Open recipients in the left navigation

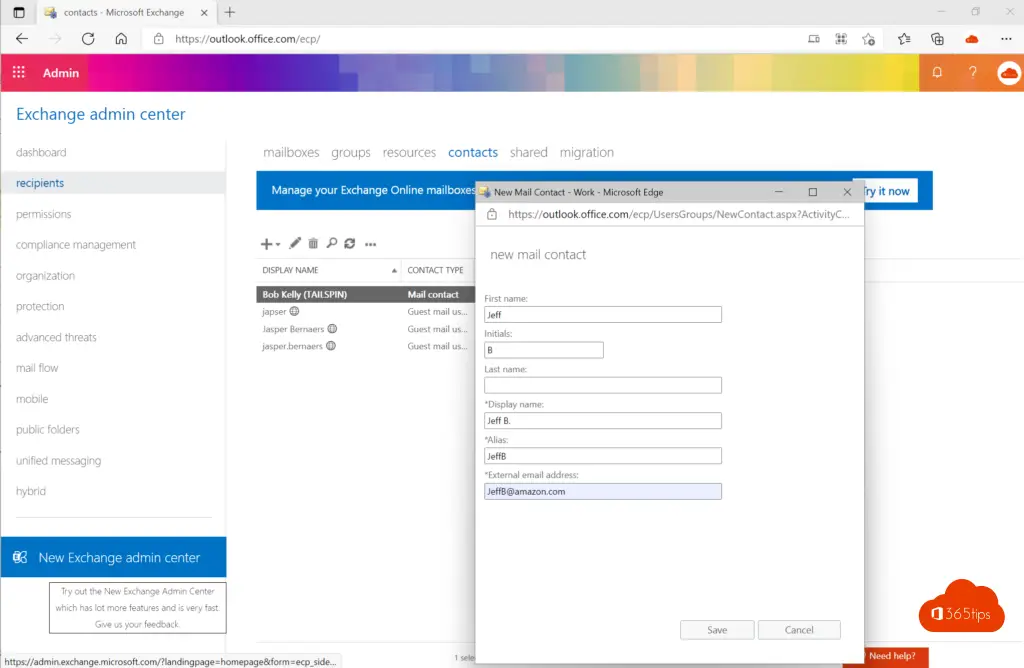pyautogui.click(x=40, y=183)
